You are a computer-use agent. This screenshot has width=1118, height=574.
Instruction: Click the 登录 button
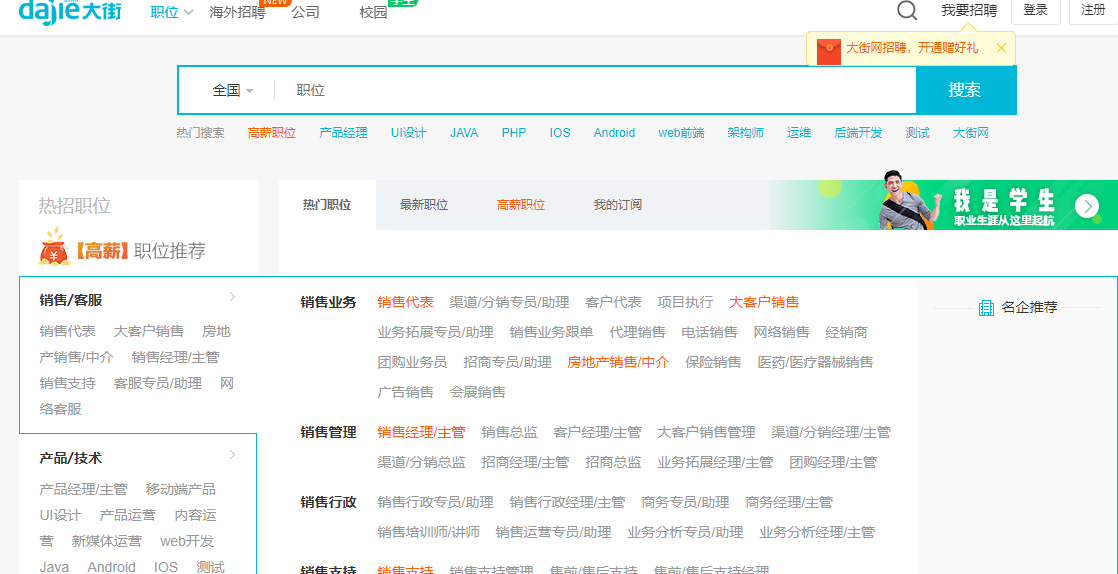click(x=1035, y=10)
